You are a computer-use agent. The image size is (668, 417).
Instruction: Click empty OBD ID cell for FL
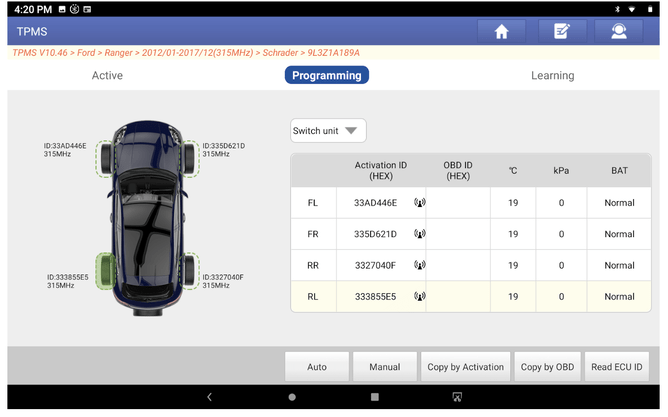458,203
